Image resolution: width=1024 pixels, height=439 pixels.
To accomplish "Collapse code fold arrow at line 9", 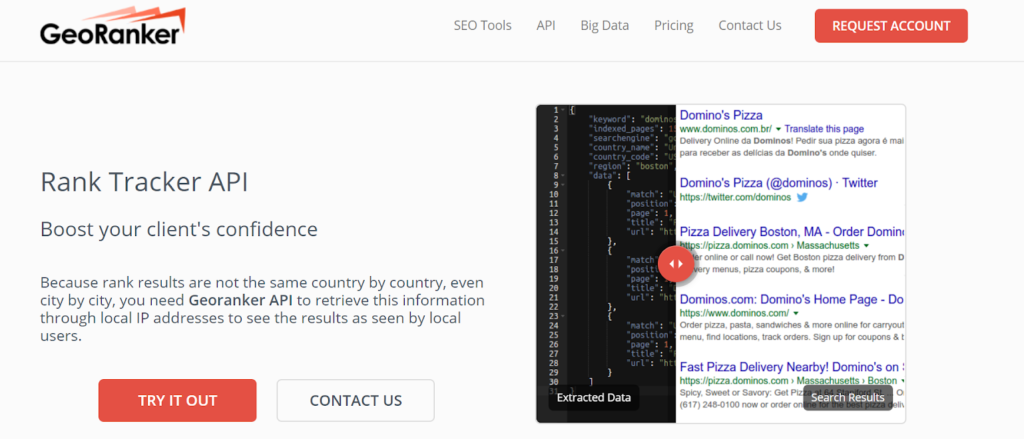I will 564,185.
